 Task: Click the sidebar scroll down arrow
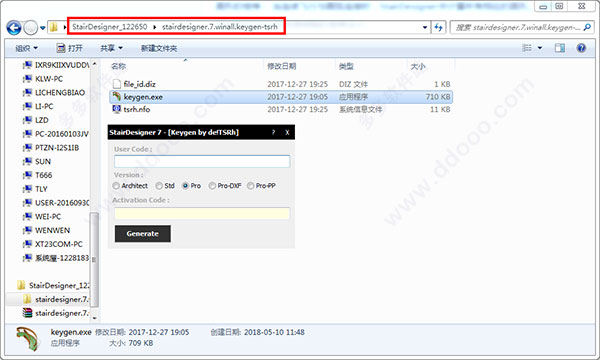pyautogui.click(x=94, y=318)
